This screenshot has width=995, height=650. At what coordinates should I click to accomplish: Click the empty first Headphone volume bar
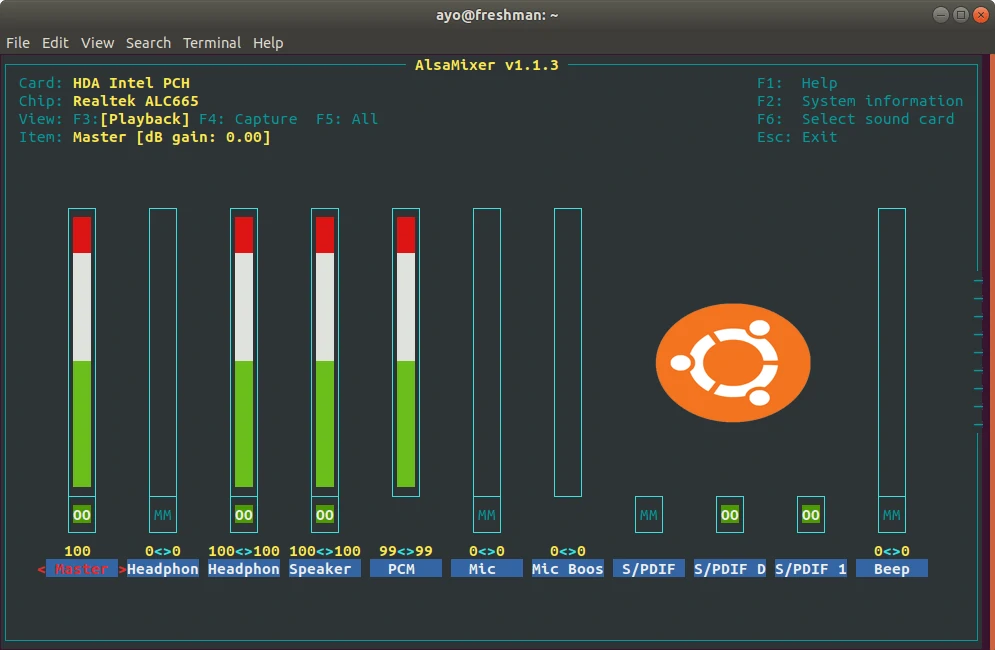[162, 352]
